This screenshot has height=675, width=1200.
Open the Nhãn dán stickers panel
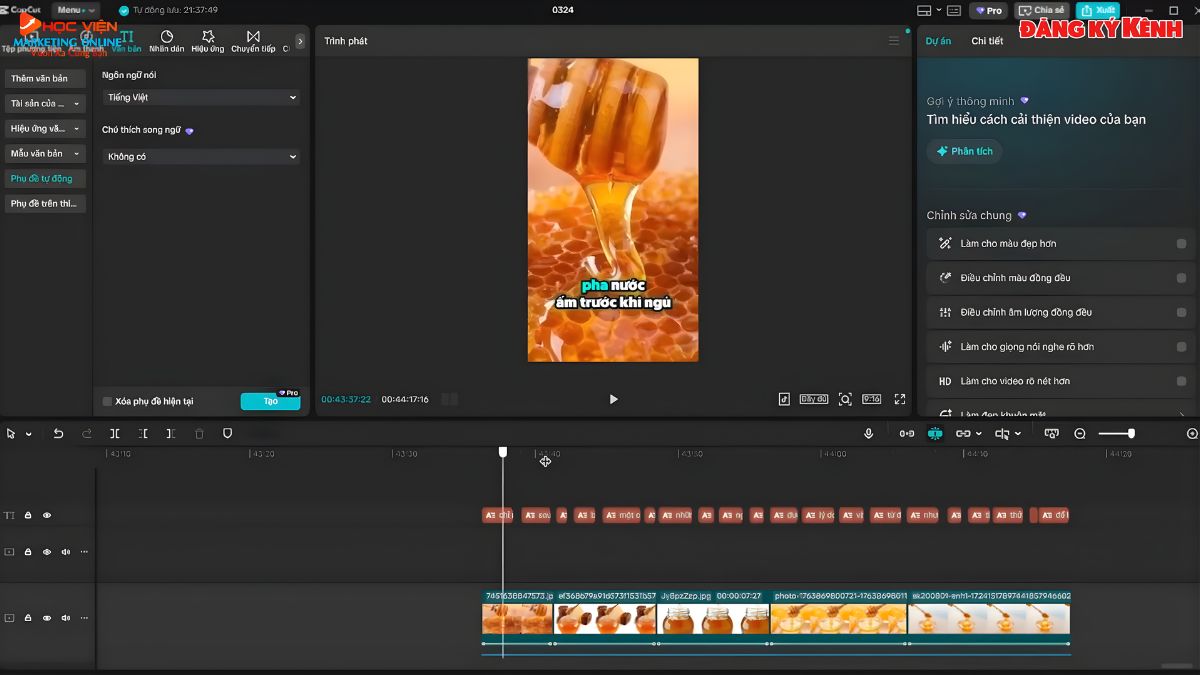pyautogui.click(x=167, y=41)
